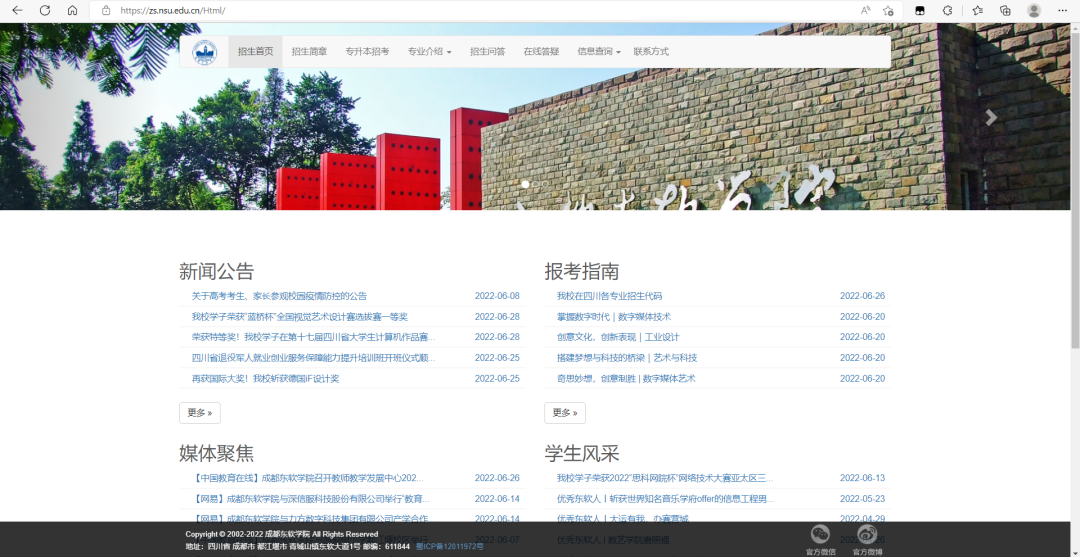Open 【网易】成都东软学院与深信服科技 article
Screen dimensions: 1080x557
pyautogui.click(x=311, y=498)
